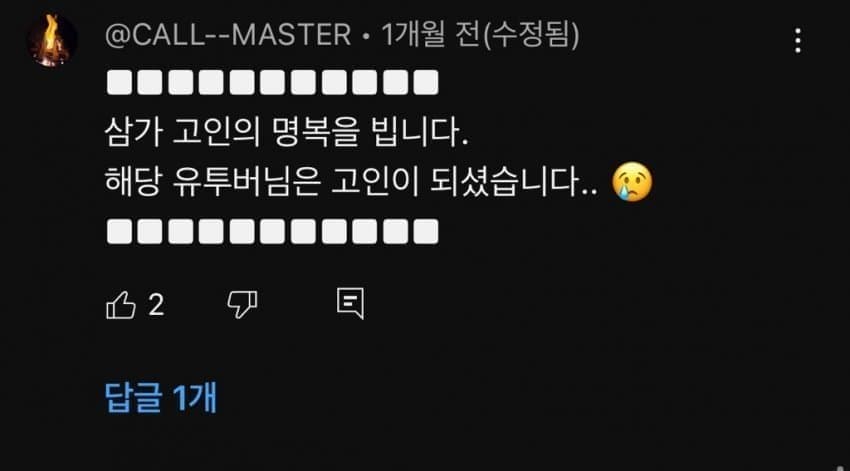
Task: Click the top row of white squares
Action: [x=273, y=82]
